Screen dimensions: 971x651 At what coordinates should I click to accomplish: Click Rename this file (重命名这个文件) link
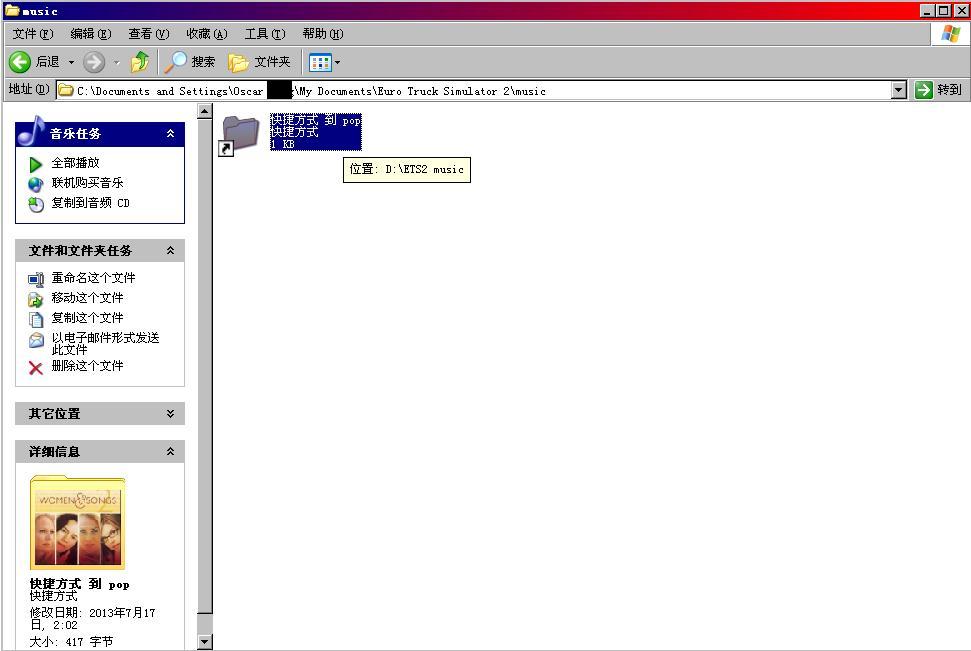93,278
